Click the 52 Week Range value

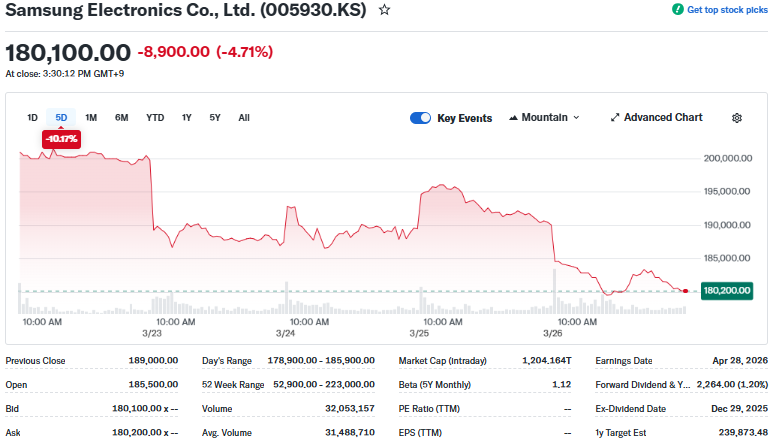(324, 384)
